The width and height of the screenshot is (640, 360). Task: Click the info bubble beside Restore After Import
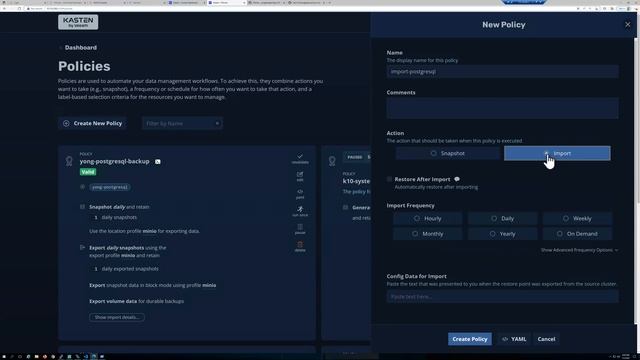coord(457,179)
